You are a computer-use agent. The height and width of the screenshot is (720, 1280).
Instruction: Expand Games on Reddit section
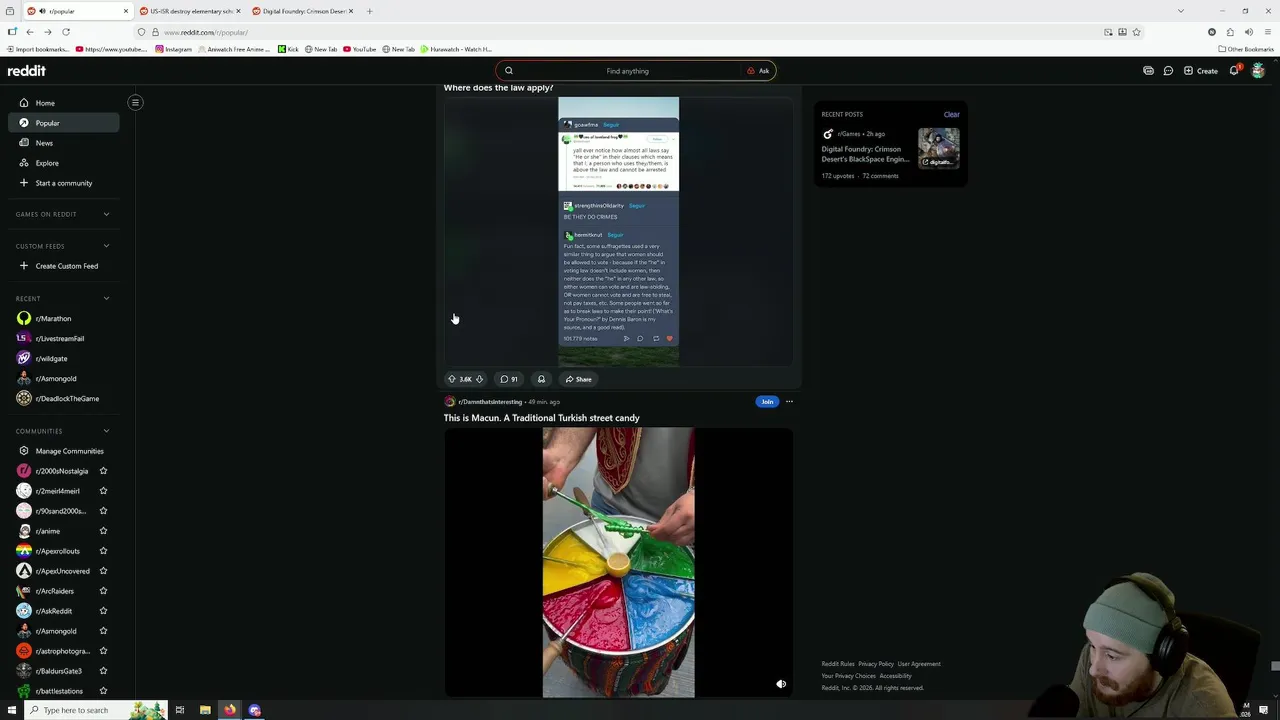pyautogui.click(x=62, y=214)
